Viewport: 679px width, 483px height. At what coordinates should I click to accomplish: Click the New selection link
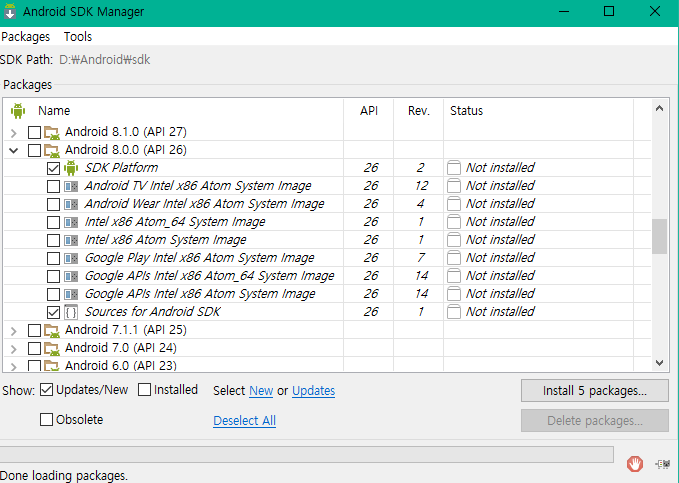(261, 391)
